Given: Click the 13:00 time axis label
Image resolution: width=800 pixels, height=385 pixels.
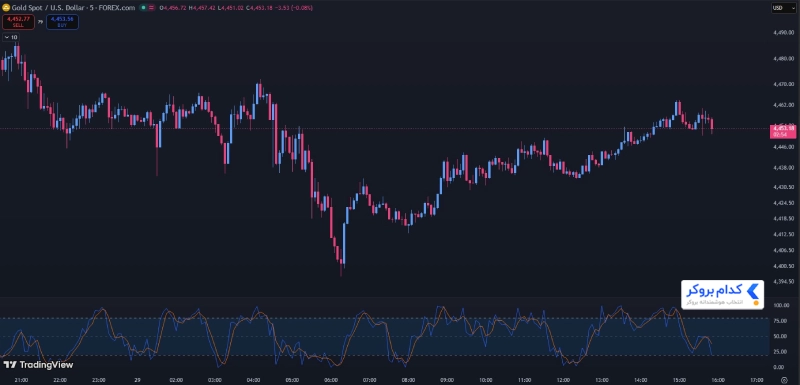Looking at the screenshot, I should tap(602, 380).
